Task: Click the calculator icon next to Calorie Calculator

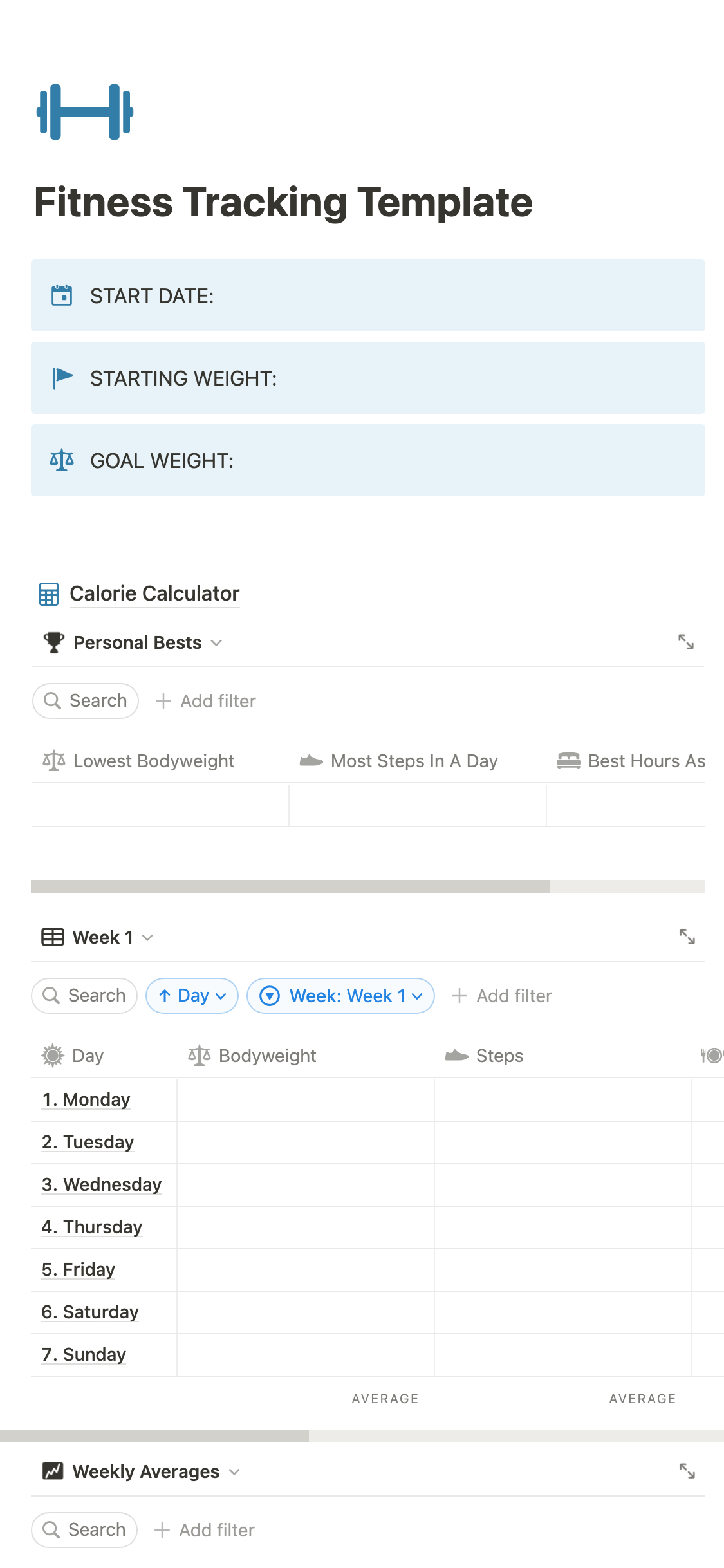Action: click(x=49, y=594)
